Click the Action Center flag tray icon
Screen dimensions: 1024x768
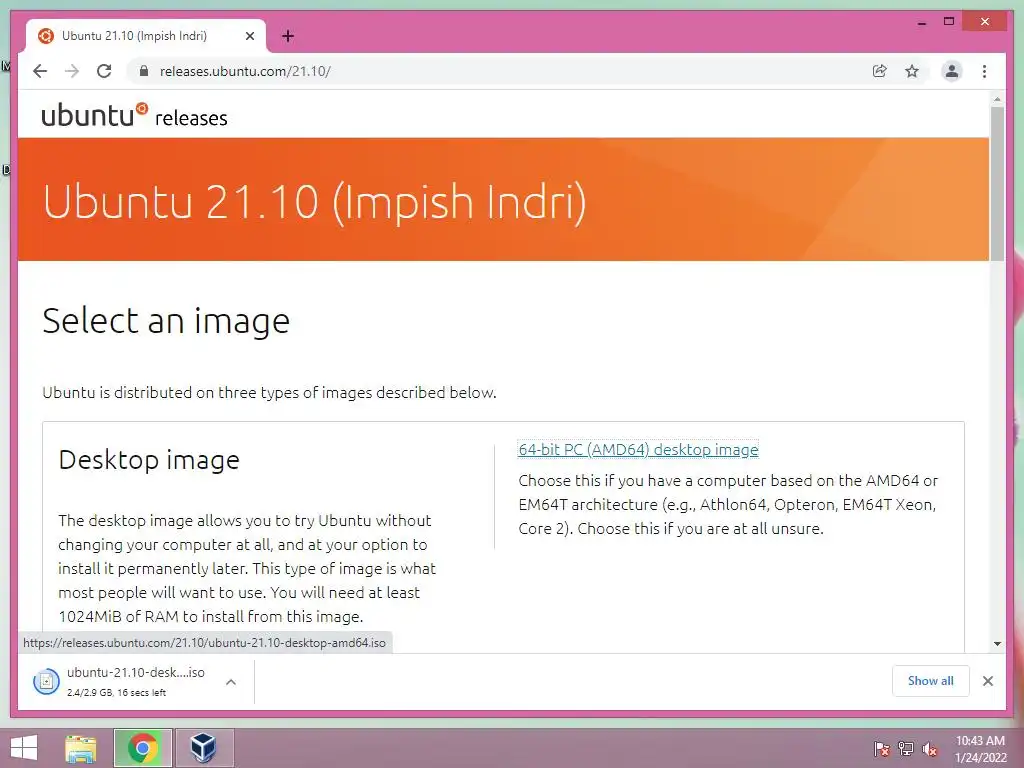point(882,750)
